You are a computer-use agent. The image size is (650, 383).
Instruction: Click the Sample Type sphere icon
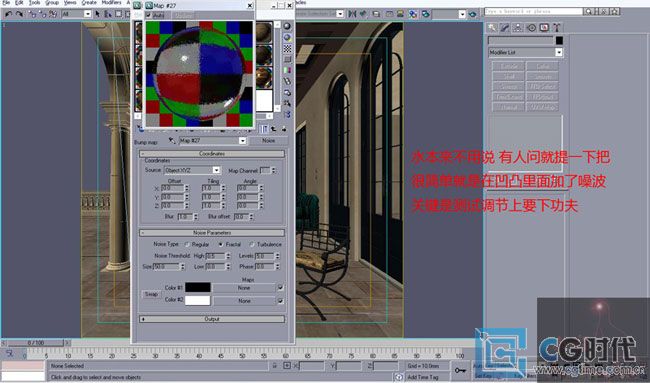click(x=287, y=26)
